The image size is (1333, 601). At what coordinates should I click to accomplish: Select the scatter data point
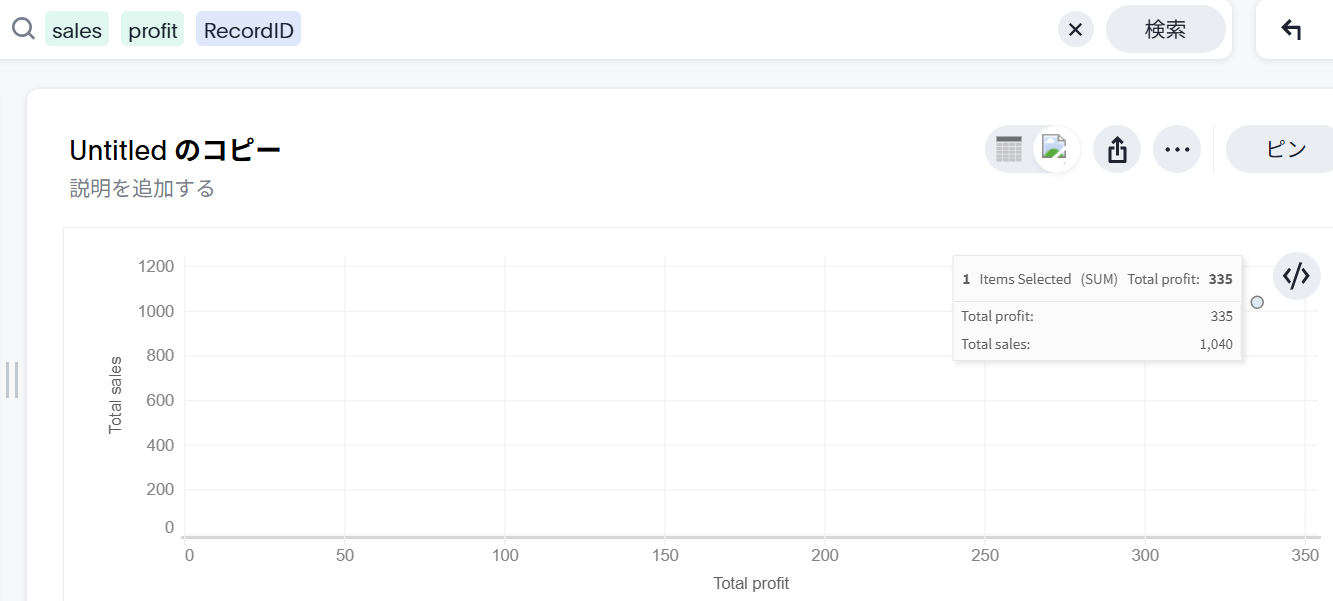point(1257,302)
